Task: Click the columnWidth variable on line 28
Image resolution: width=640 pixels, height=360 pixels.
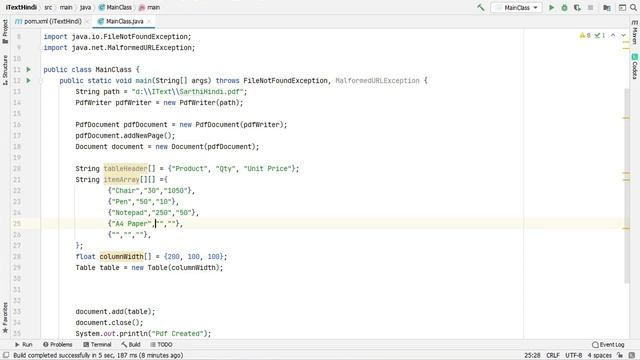Action: coord(122,257)
